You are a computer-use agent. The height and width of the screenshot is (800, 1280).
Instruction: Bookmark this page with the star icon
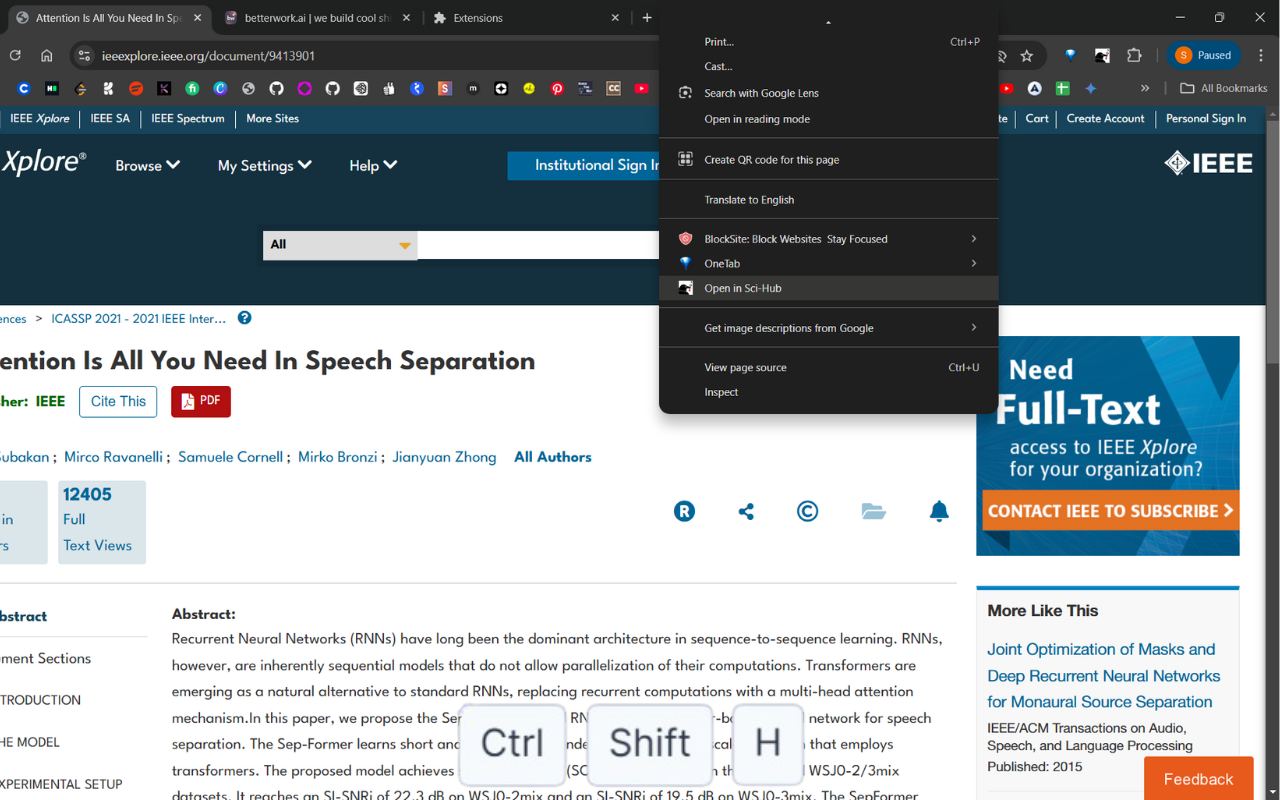[x=1027, y=56]
